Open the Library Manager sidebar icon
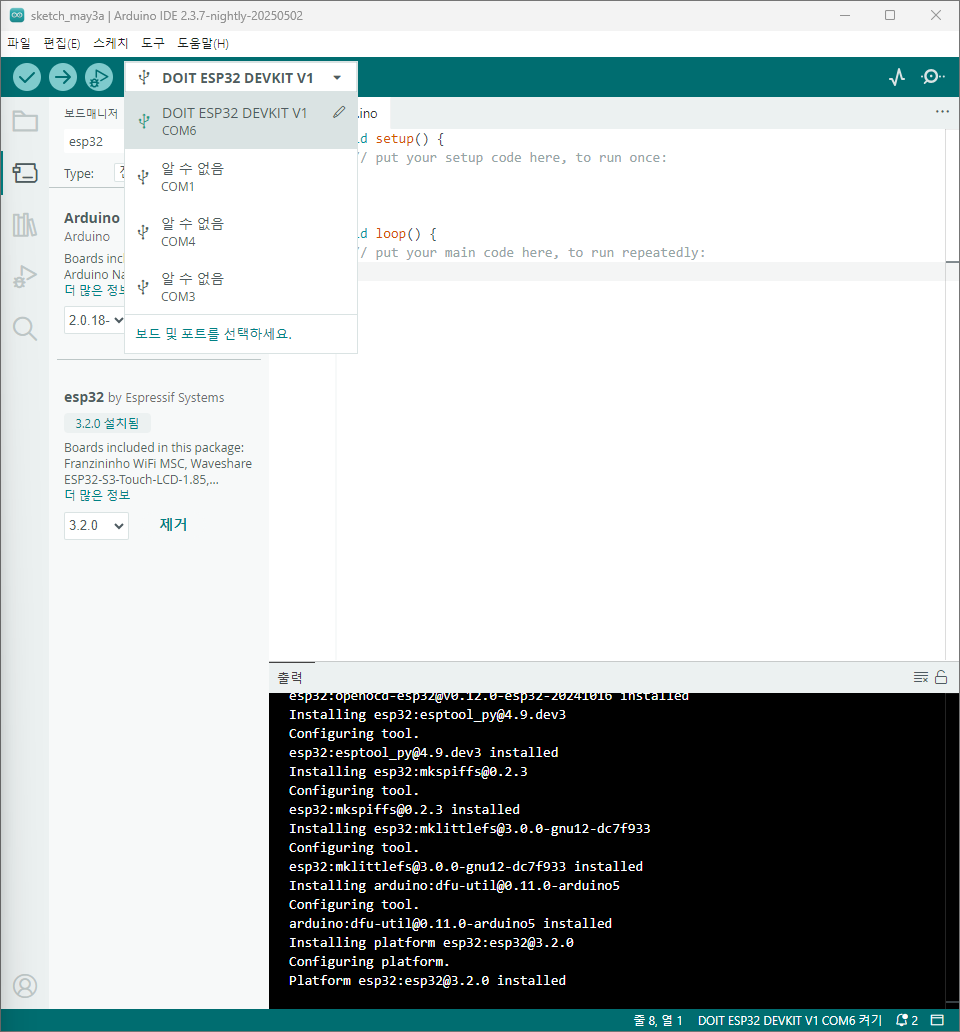 [x=25, y=224]
